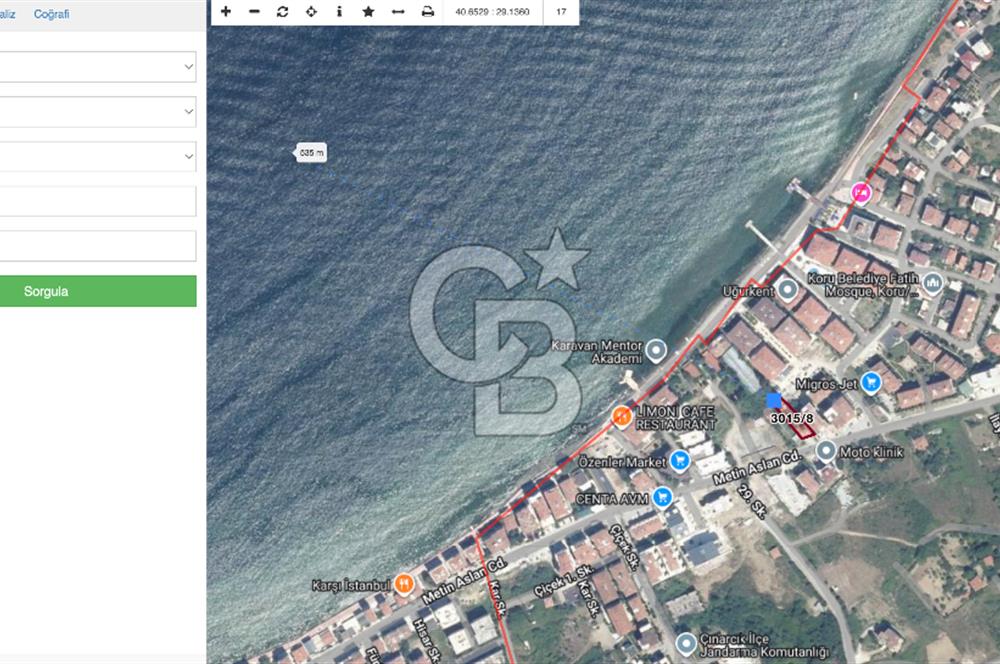Click the 3015/8 parcel label
1000x664 pixels.
tap(791, 418)
